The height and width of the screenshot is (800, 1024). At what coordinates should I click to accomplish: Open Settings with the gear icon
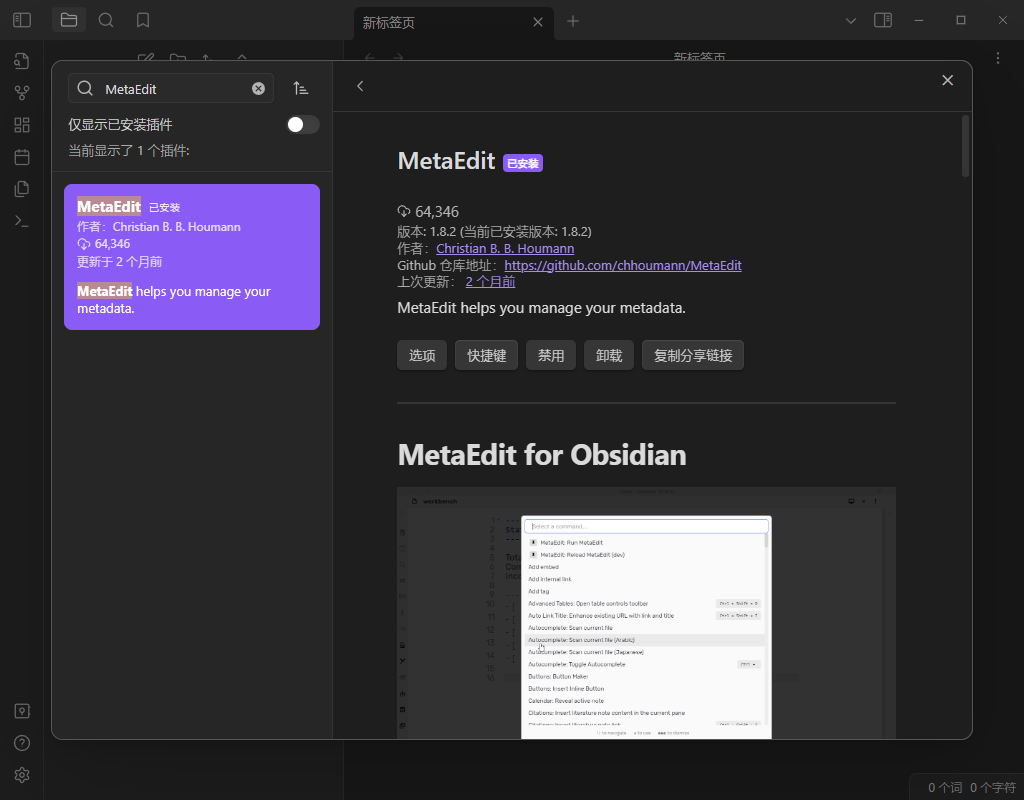pos(22,774)
